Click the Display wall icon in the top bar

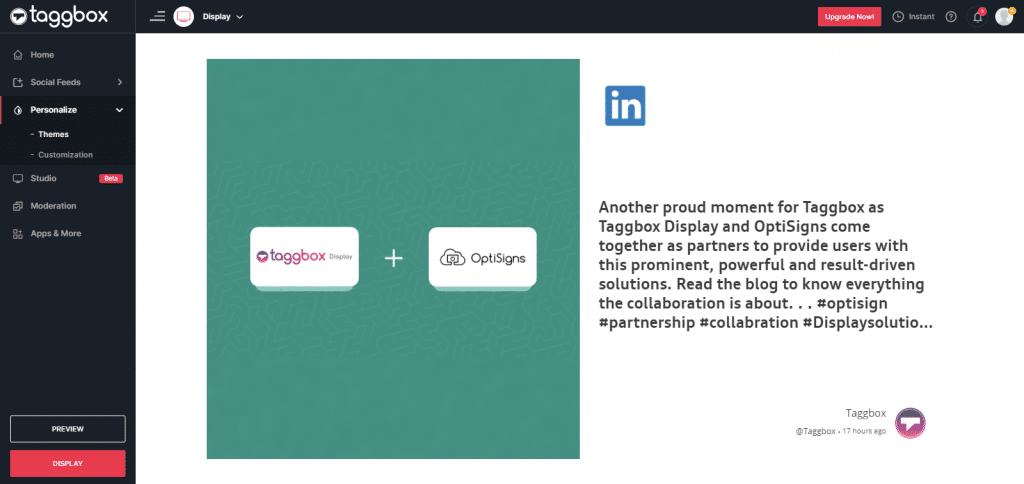pos(184,16)
